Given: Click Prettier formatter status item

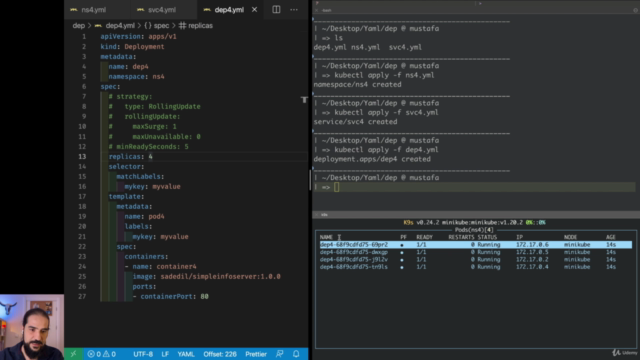Looking at the screenshot, I should [x=256, y=354].
